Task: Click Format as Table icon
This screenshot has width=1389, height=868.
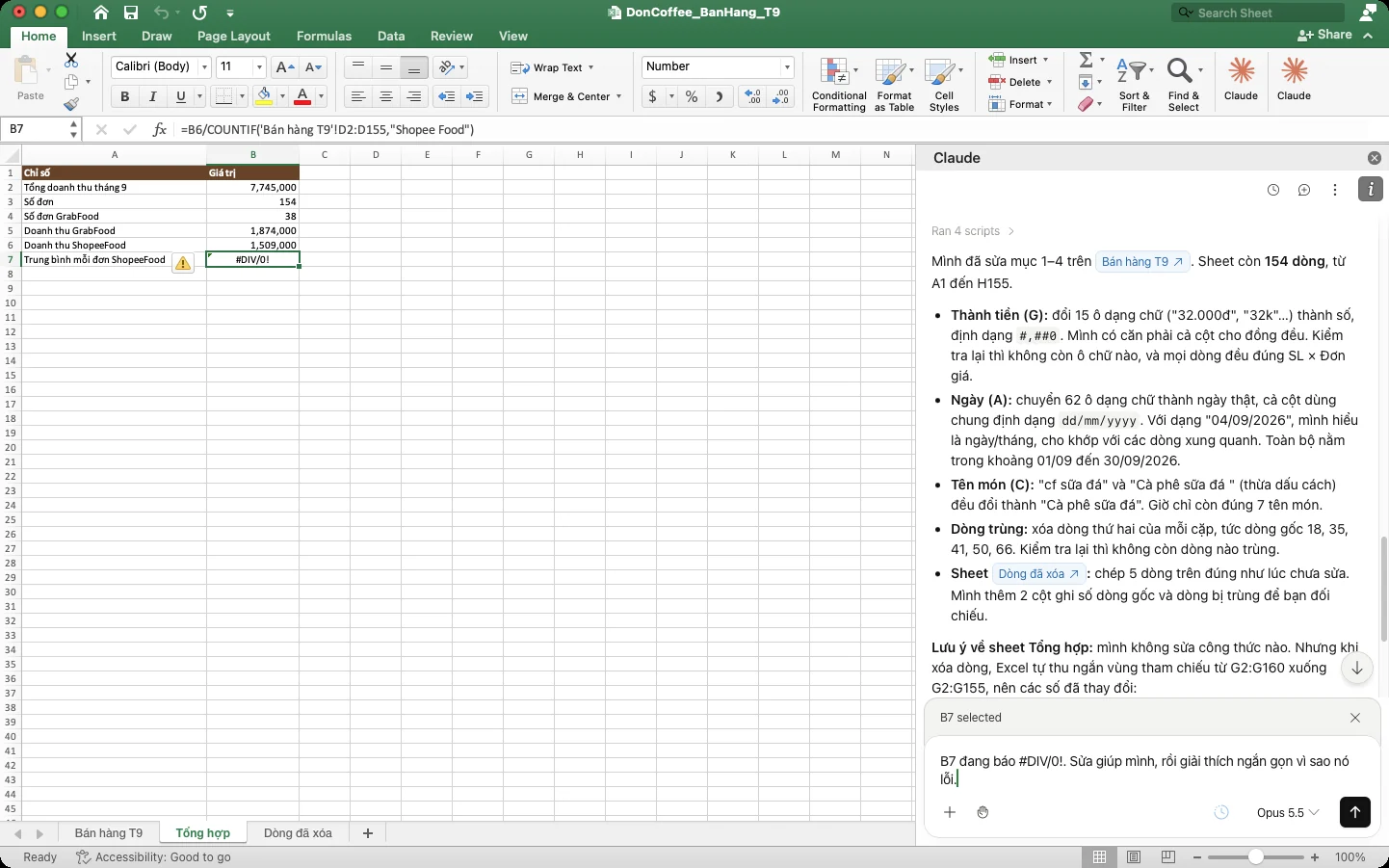Action: (x=894, y=85)
